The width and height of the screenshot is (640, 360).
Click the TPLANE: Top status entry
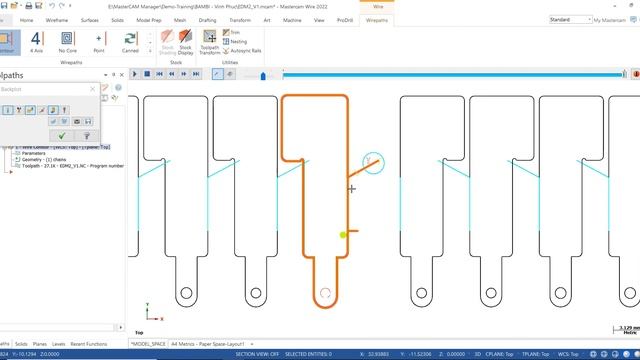(x=535, y=354)
